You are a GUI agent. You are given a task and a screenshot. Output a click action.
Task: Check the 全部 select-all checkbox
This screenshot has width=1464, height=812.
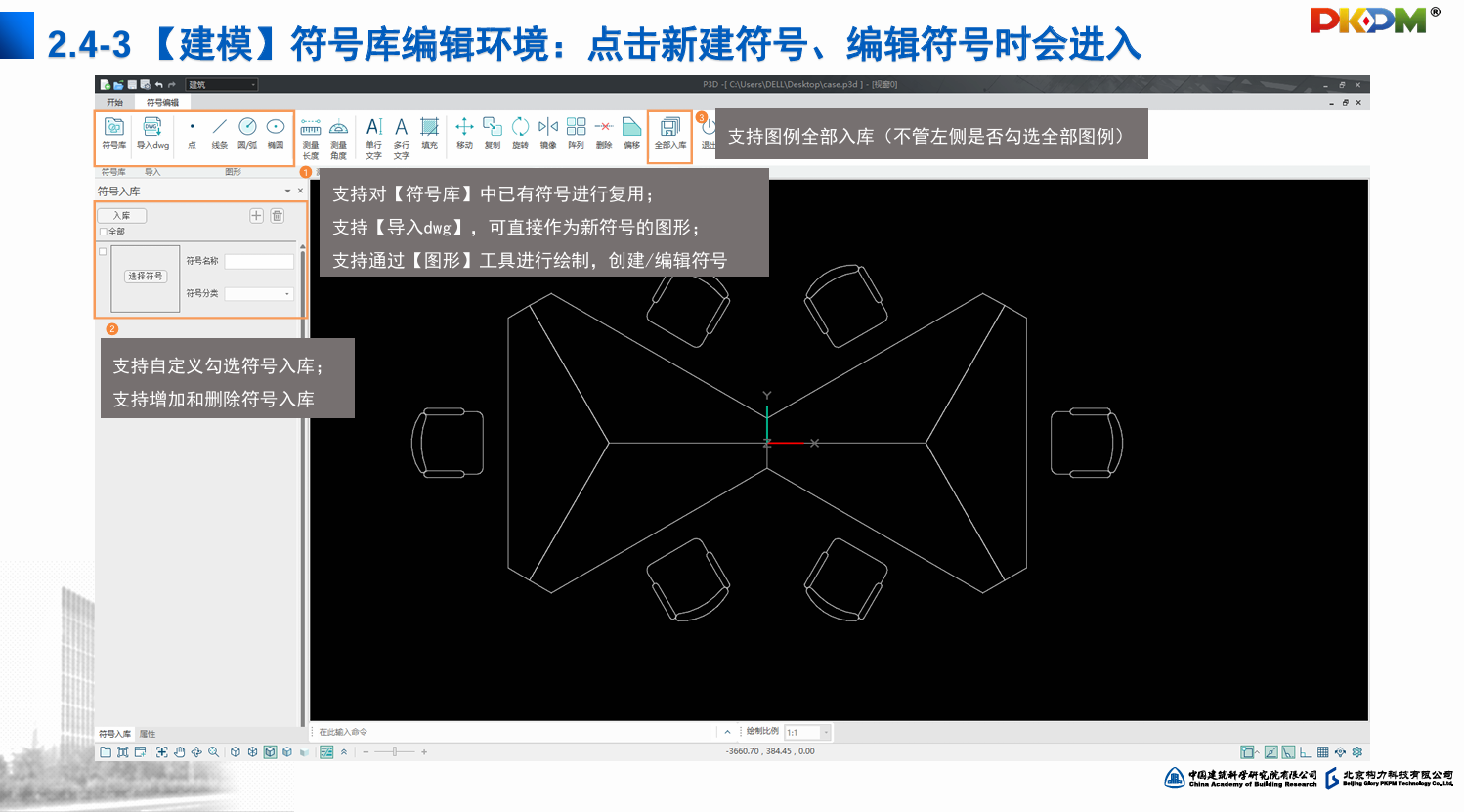pyautogui.click(x=103, y=232)
